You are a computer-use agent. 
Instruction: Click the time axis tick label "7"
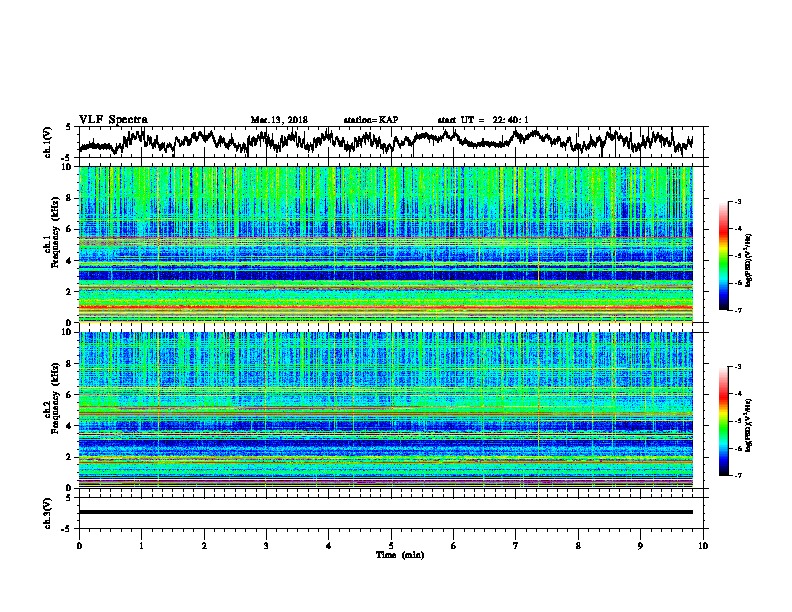[x=516, y=546]
